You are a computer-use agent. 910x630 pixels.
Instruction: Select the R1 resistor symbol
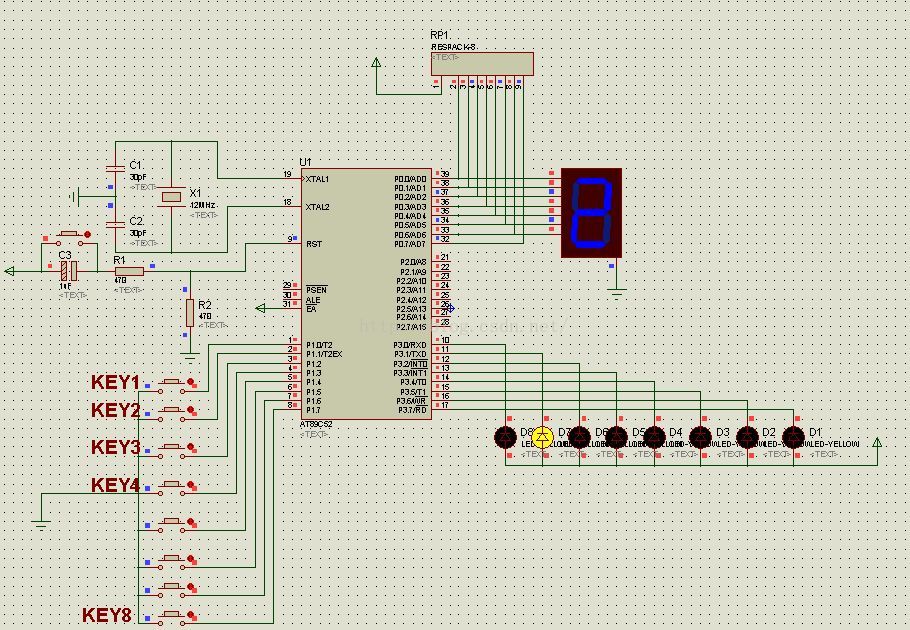(129, 271)
